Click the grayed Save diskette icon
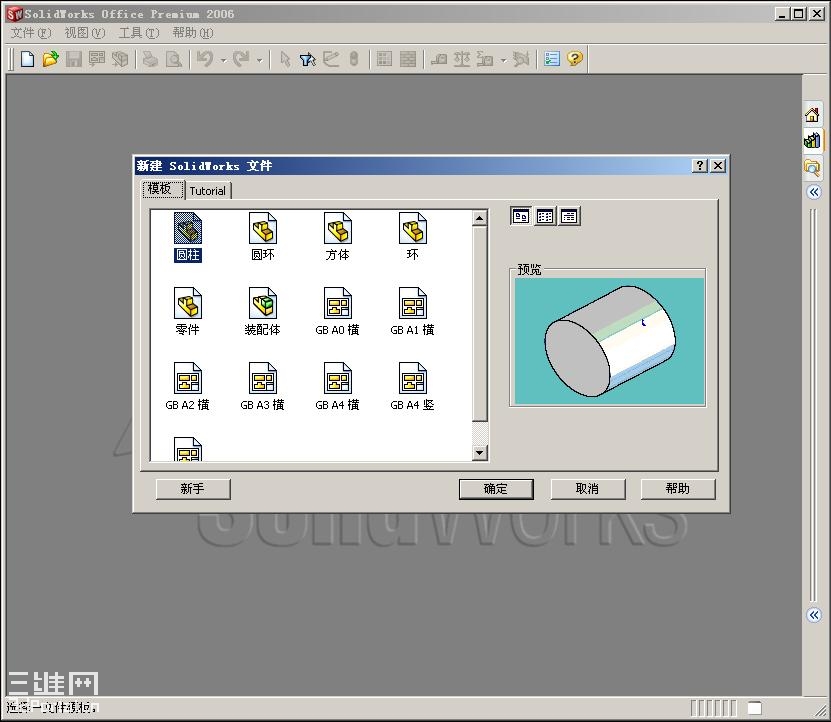The image size is (831, 722). (74, 59)
